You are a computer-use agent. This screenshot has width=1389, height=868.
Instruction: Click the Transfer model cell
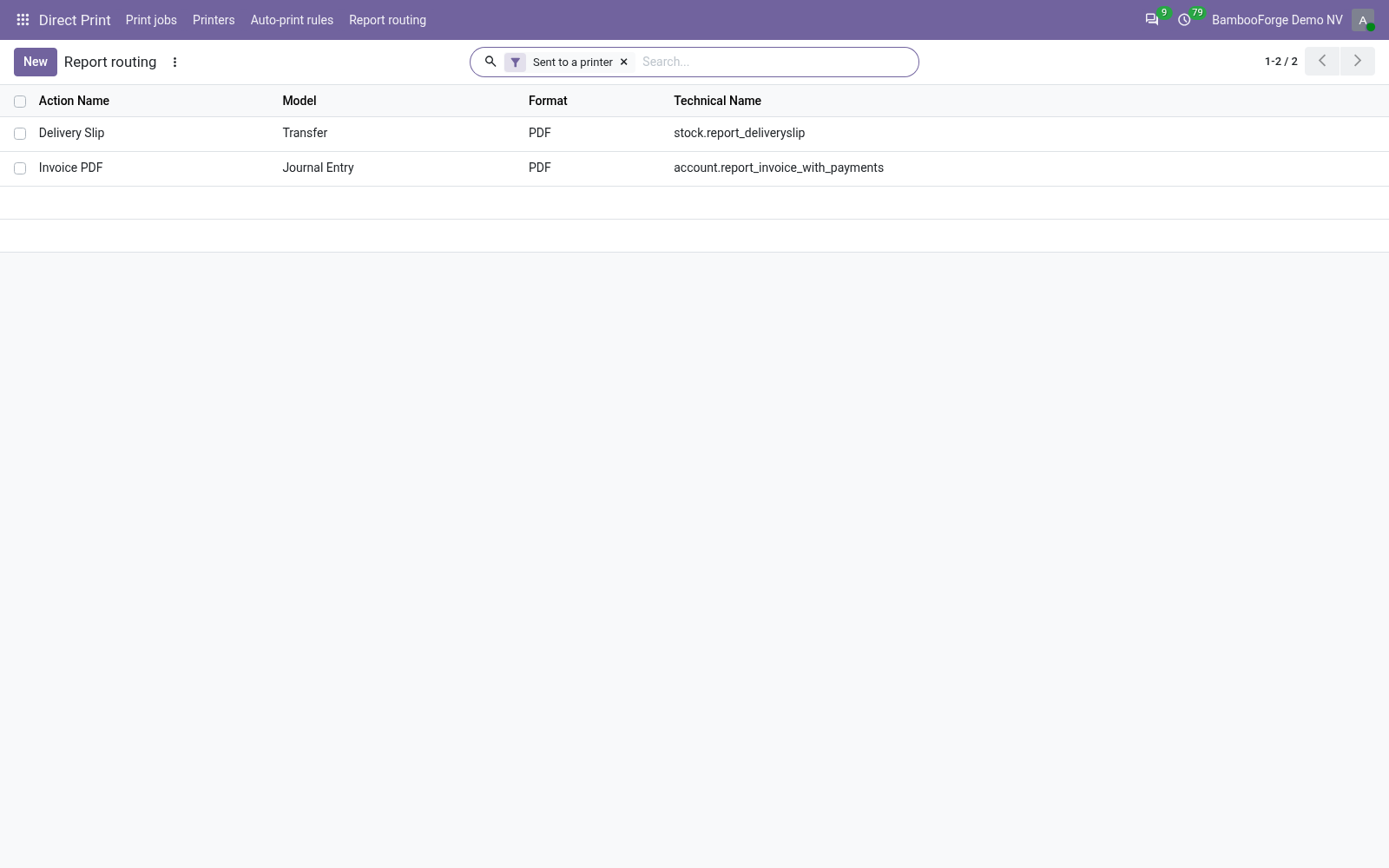pos(305,133)
